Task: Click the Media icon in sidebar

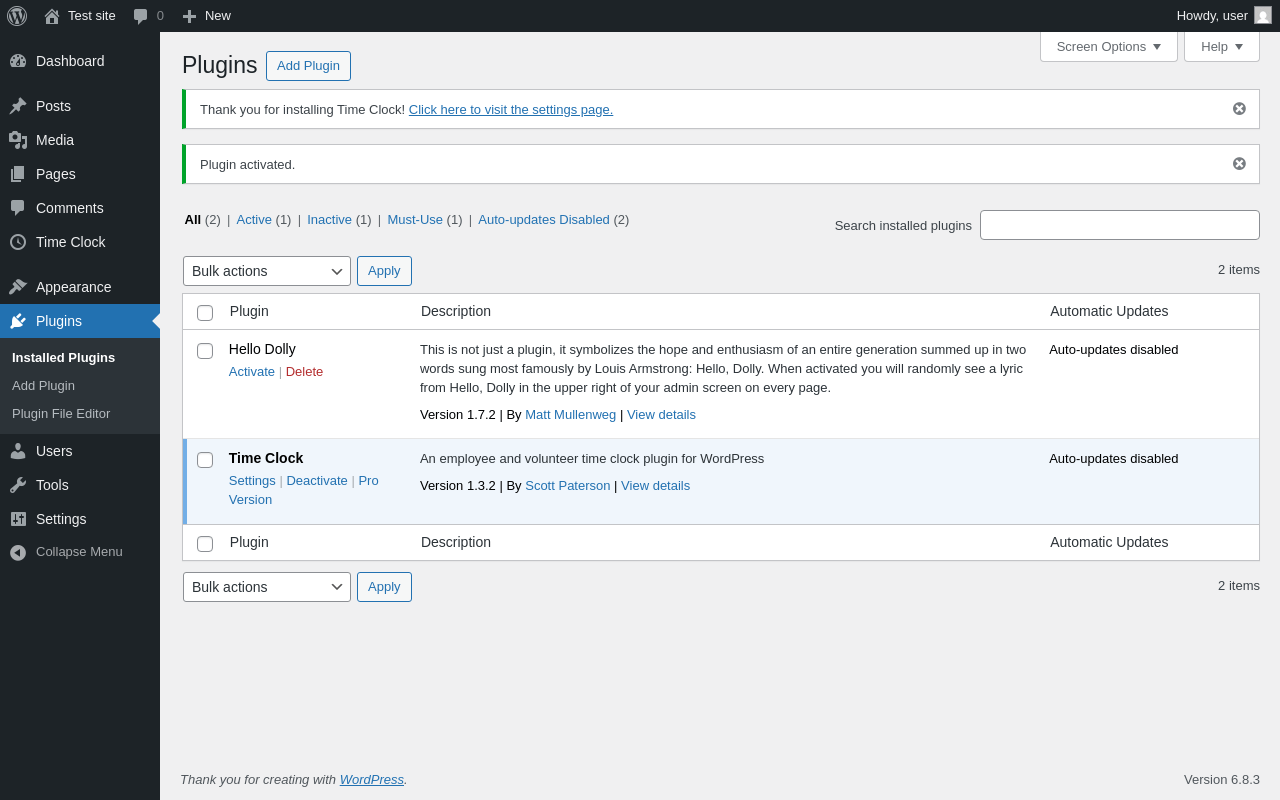Action: pos(18,140)
